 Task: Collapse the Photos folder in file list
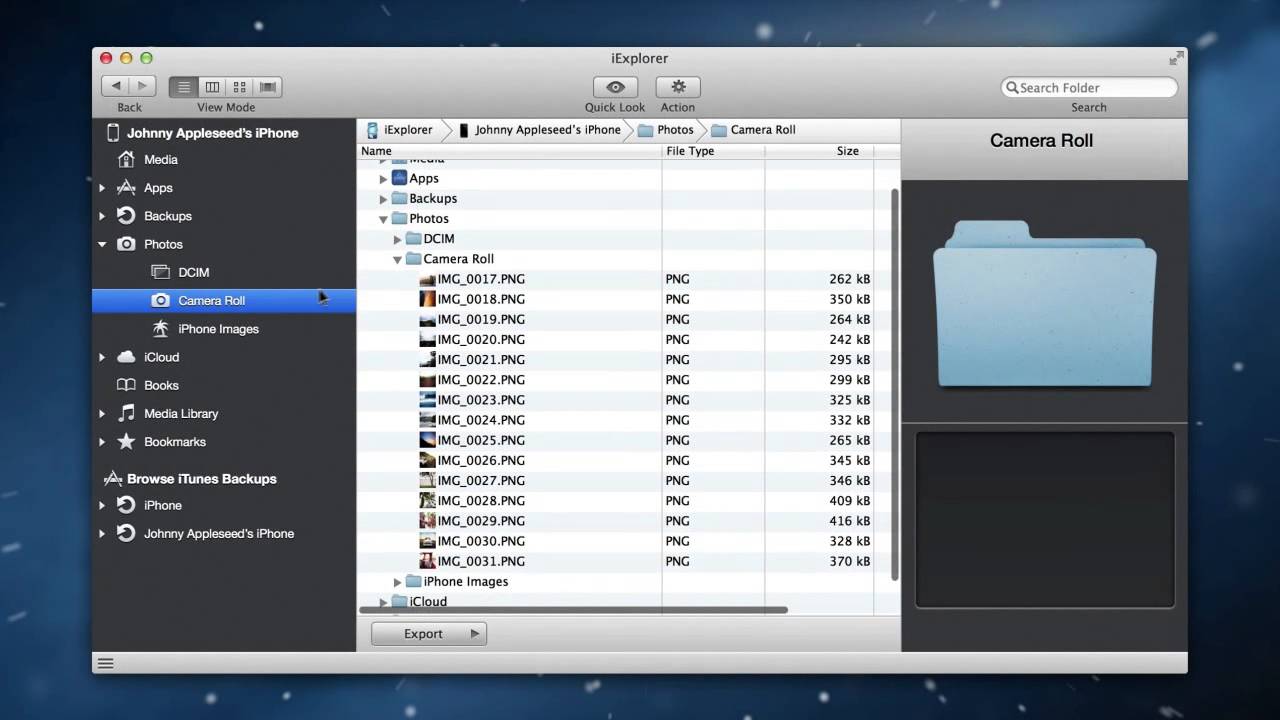click(x=383, y=219)
